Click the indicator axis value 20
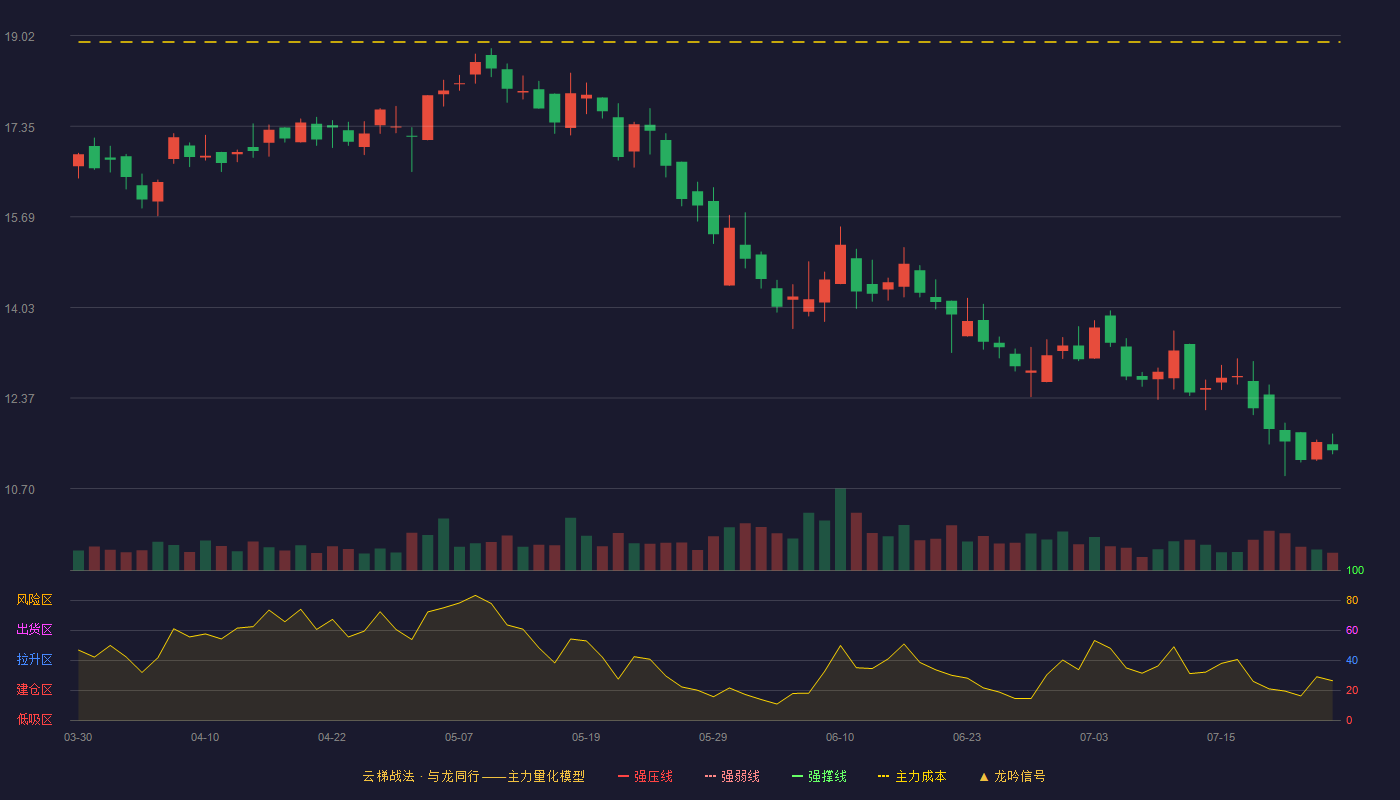This screenshot has height=800, width=1400. (1352, 691)
